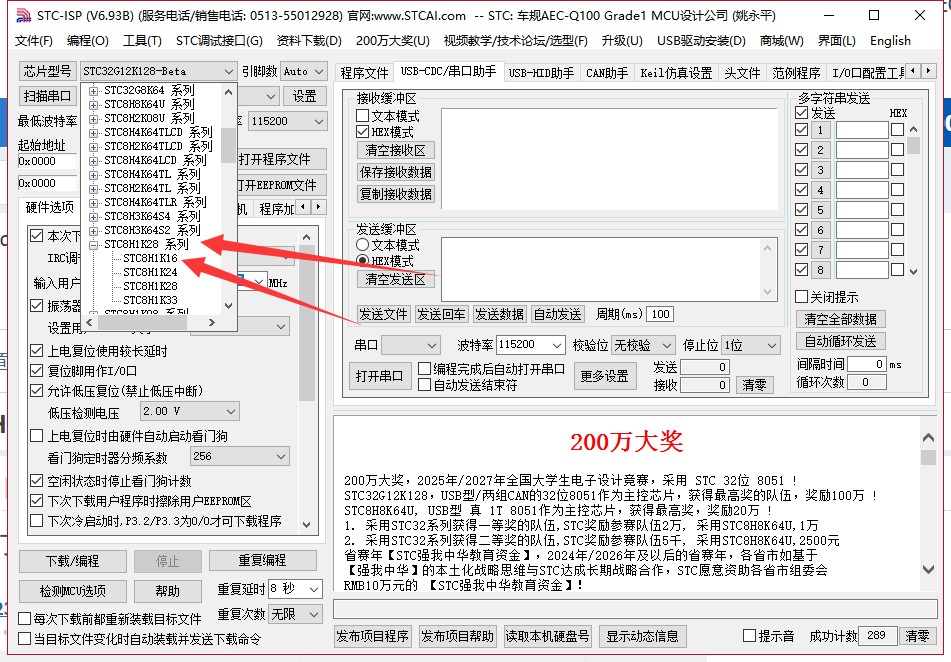Enable 提示音 checkbox

[750, 635]
